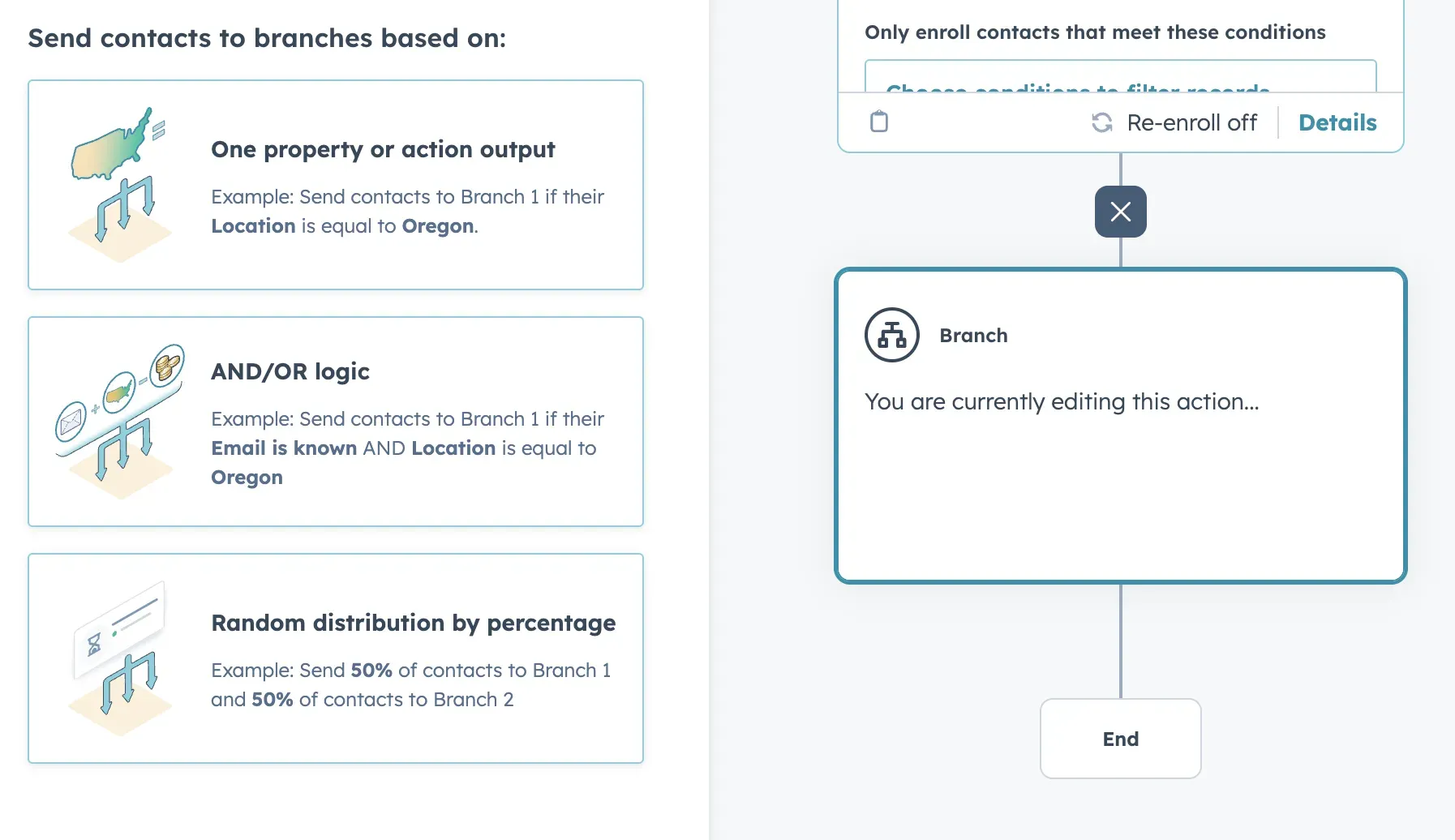Toggle Re-enroll off setting
Viewport: 1455px width, 840px height.
pyautogui.click(x=1174, y=122)
